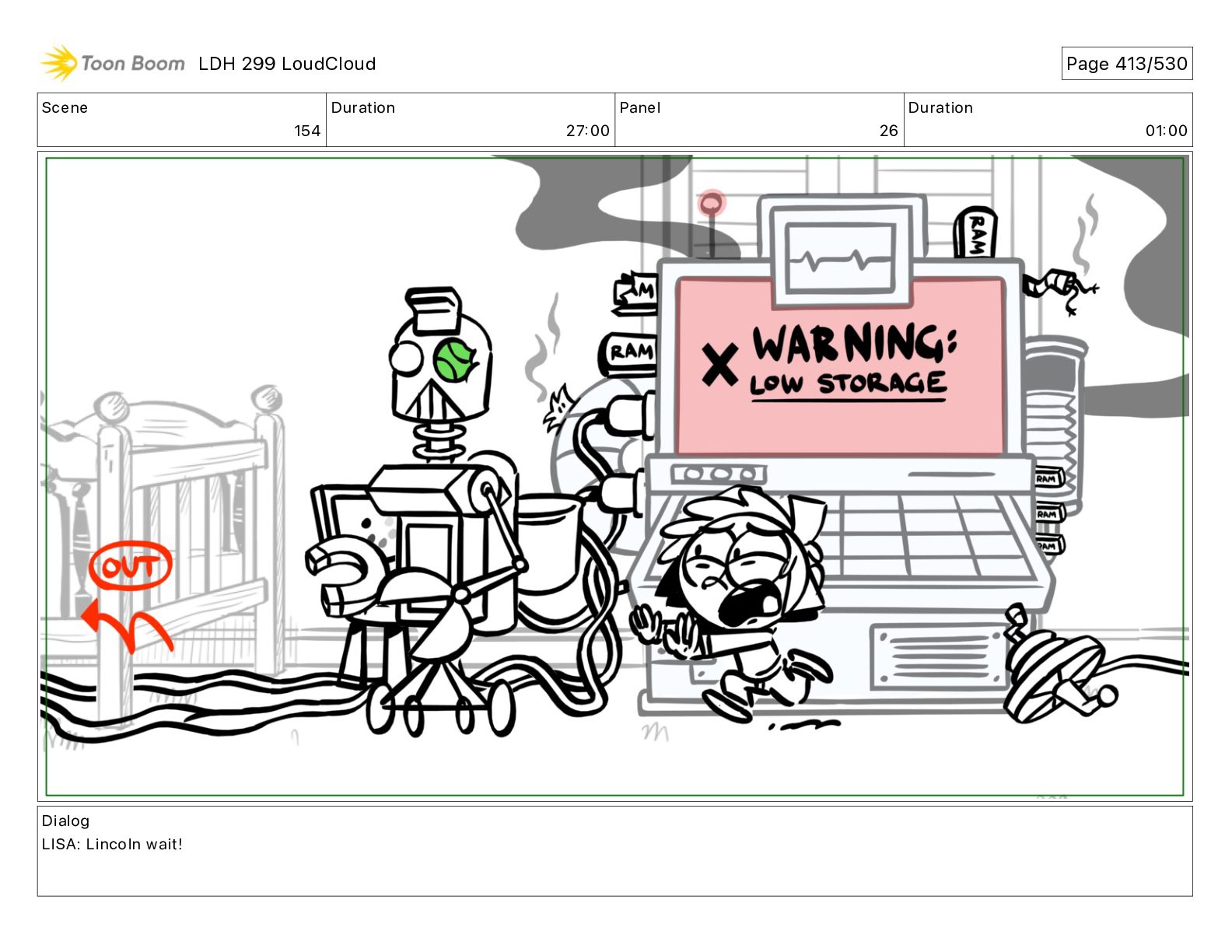Click the Toon Boom logo
Viewport: 1232px width, 952px height.
[113, 63]
